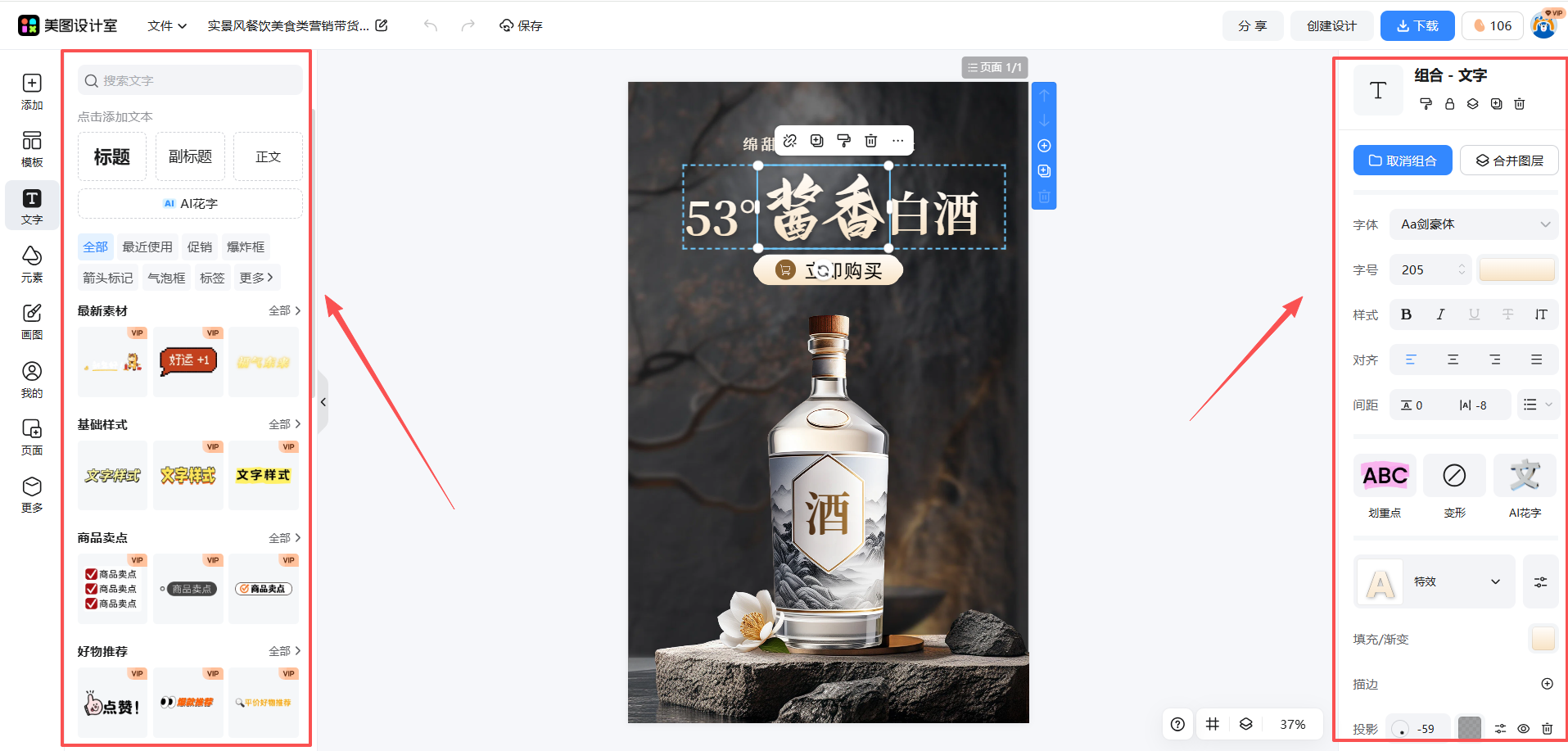The image size is (1568, 751).
Task: Toggle bold text style
Action: (x=1406, y=314)
